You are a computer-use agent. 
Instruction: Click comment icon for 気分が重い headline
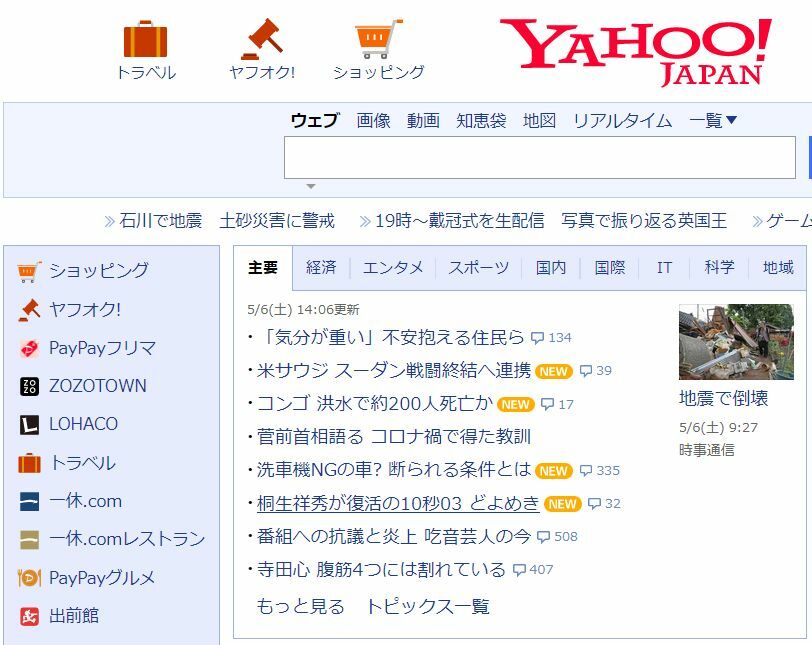[x=538, y=338]
